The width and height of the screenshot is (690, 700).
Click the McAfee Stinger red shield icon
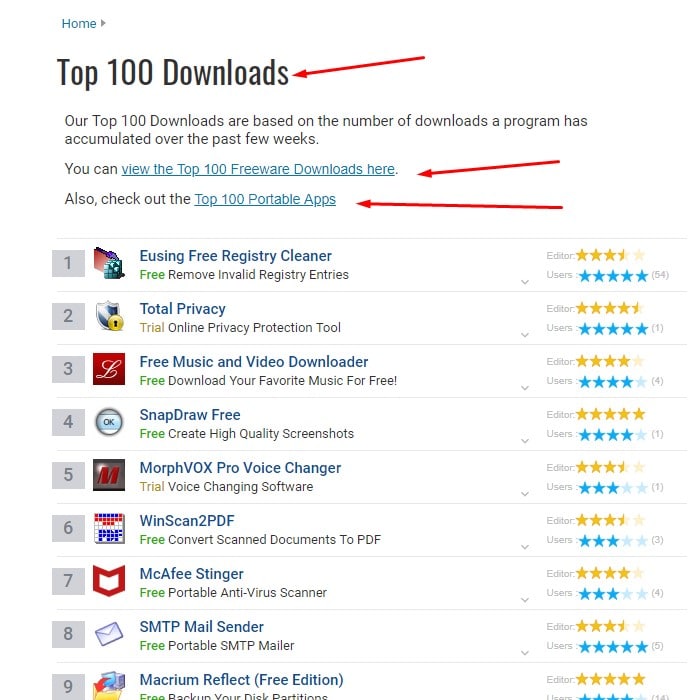click(x=108, y=582)
